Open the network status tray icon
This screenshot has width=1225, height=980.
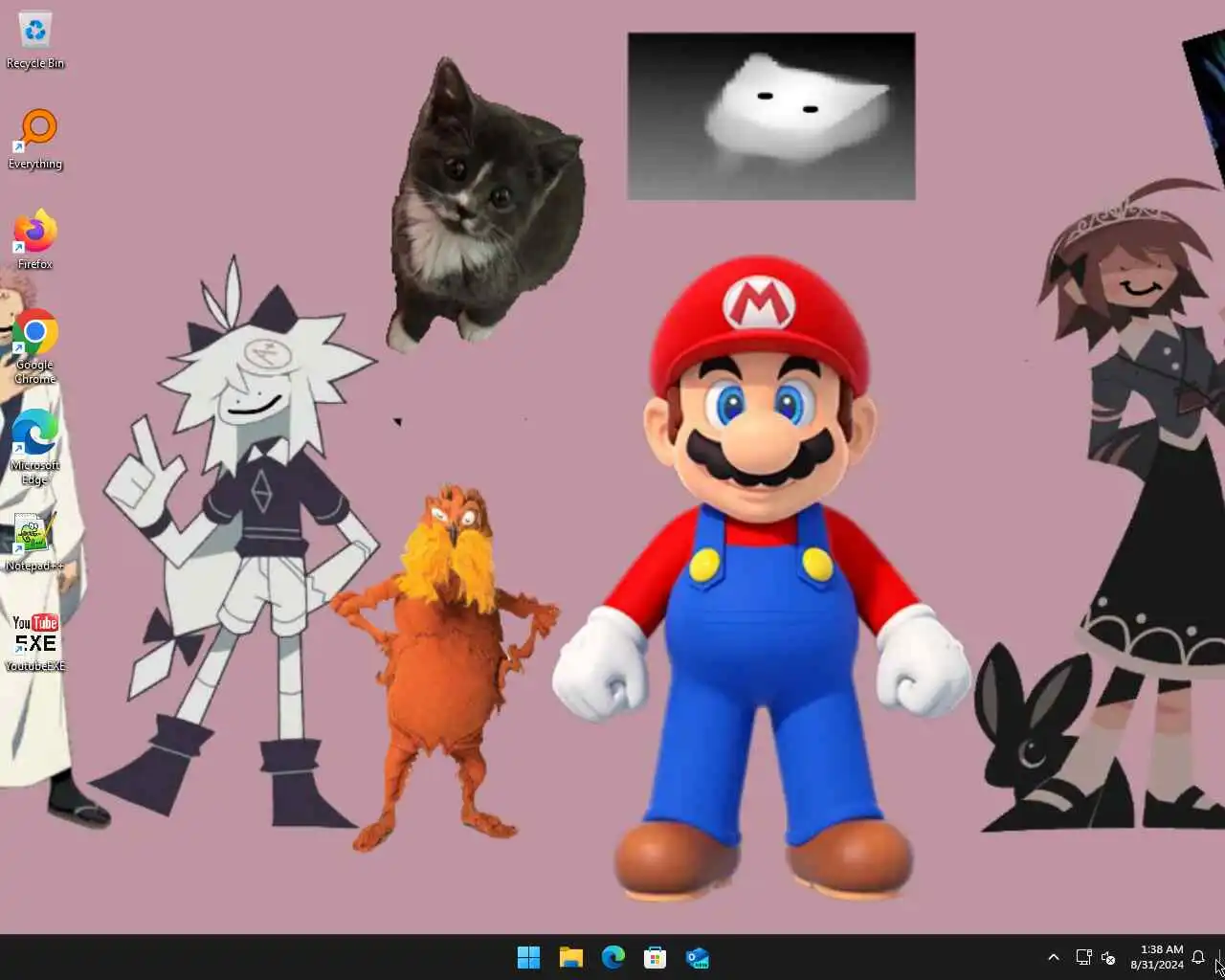(x=1083, y=957)
